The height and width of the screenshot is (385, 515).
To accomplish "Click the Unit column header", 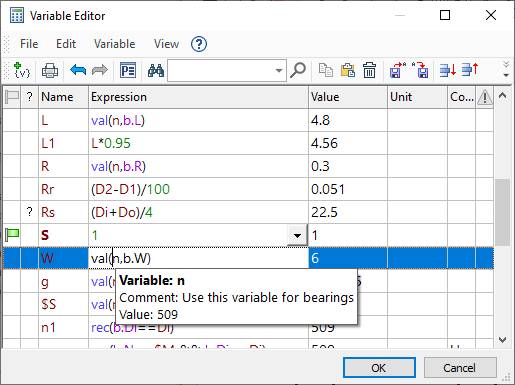I will coord(418,97).
